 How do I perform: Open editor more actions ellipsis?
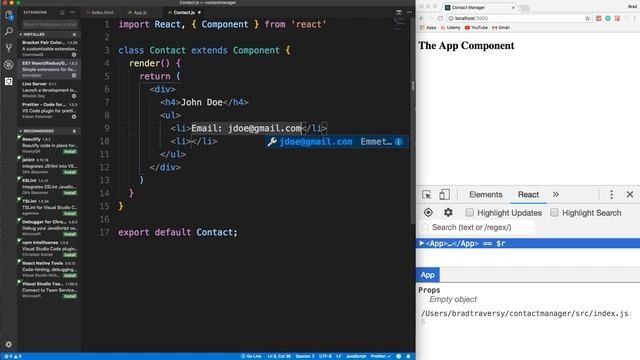[409, 13]
